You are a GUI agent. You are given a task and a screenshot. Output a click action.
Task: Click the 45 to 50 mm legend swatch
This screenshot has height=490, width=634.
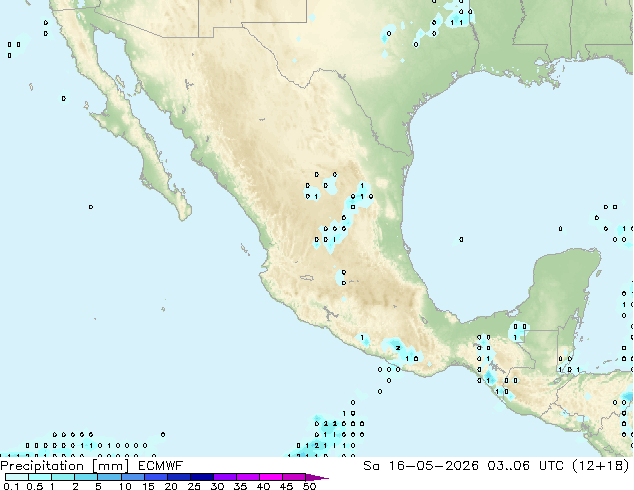click(x=294, y=477)
